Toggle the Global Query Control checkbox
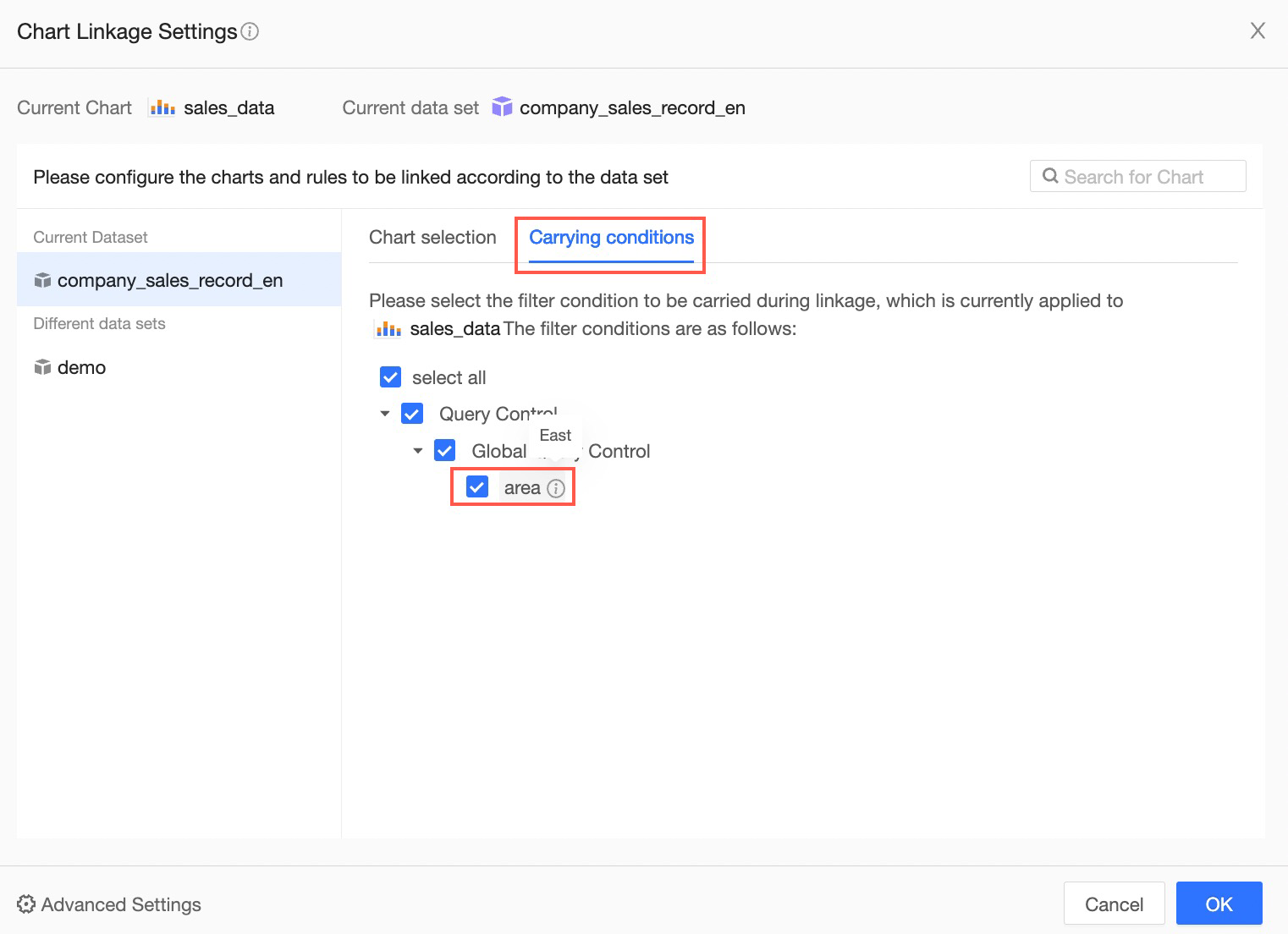 tap(444, 450)
